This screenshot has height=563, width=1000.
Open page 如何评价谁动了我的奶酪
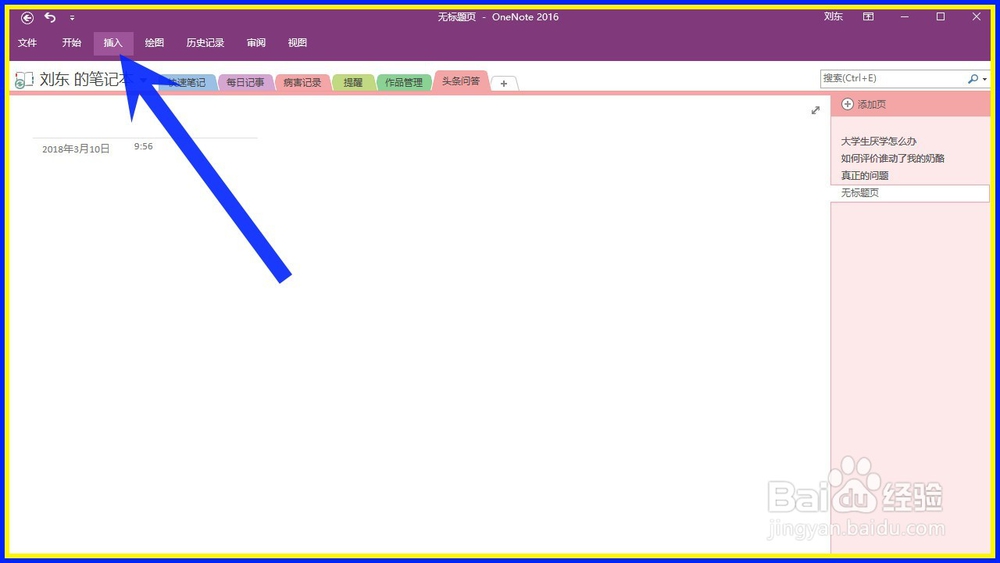pos(893,158)
